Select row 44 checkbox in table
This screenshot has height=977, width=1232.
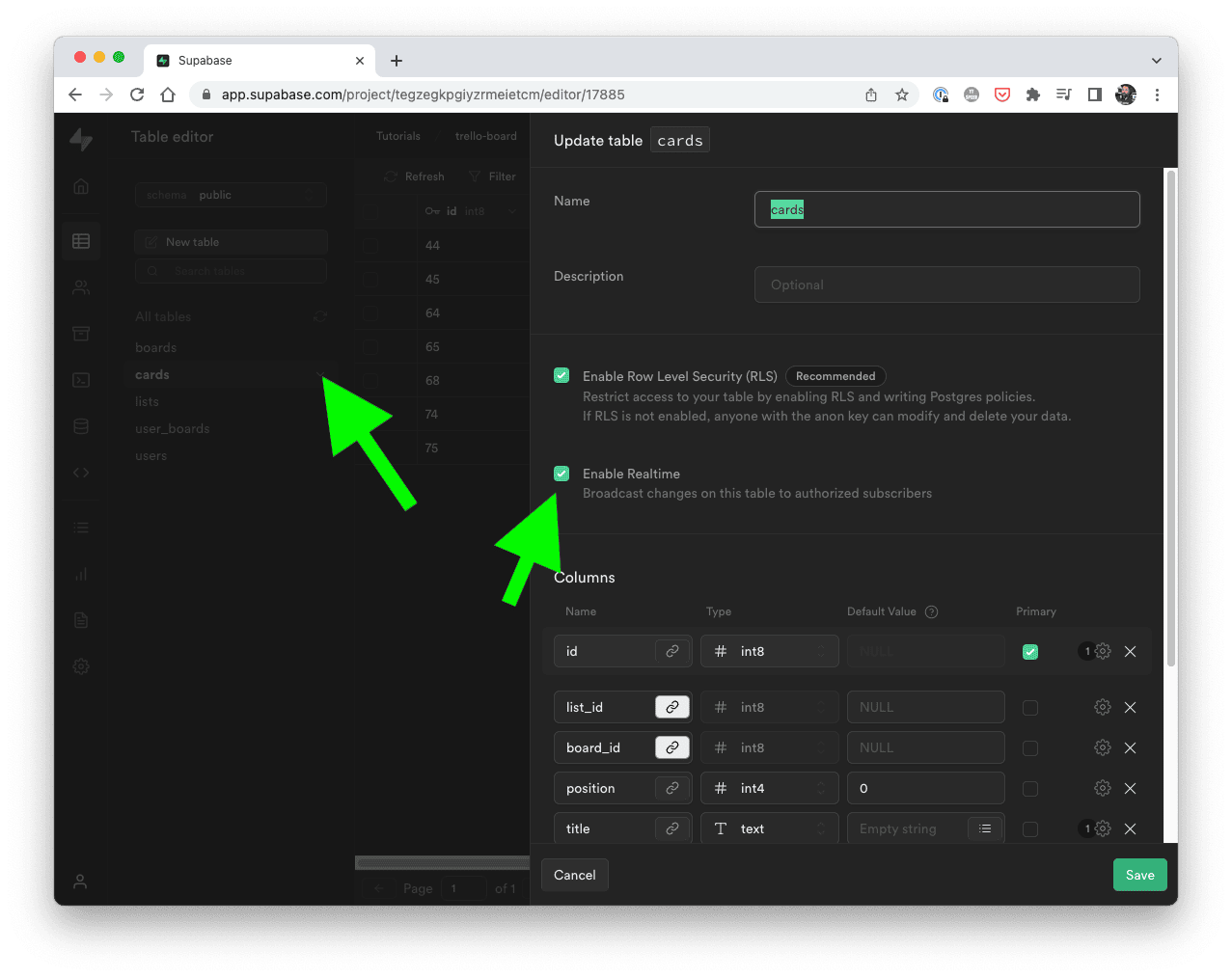(x=370, y=245)
